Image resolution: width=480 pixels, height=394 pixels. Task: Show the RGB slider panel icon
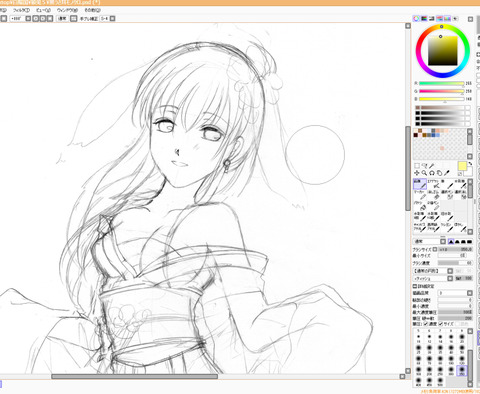424,19
